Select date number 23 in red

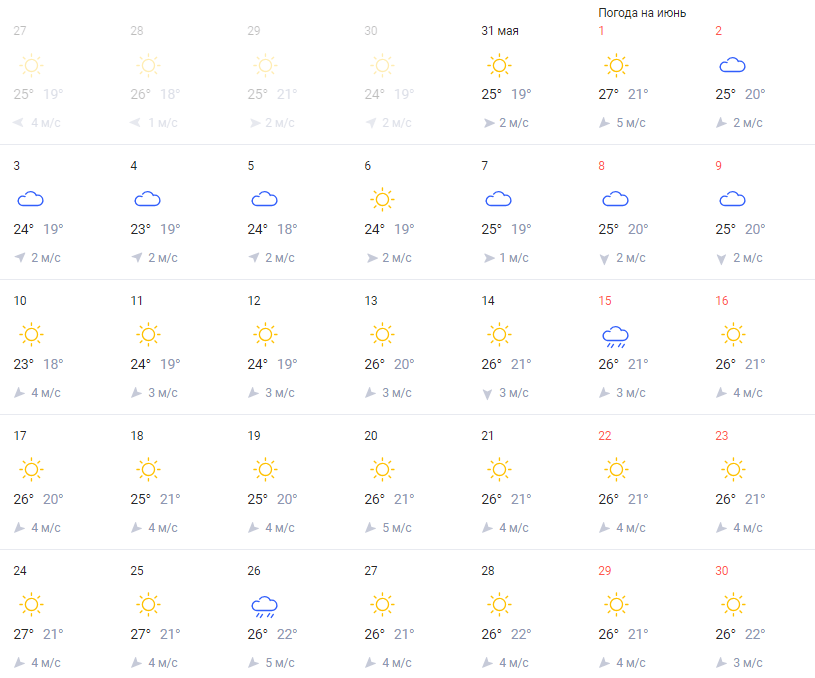coord(721,436)
